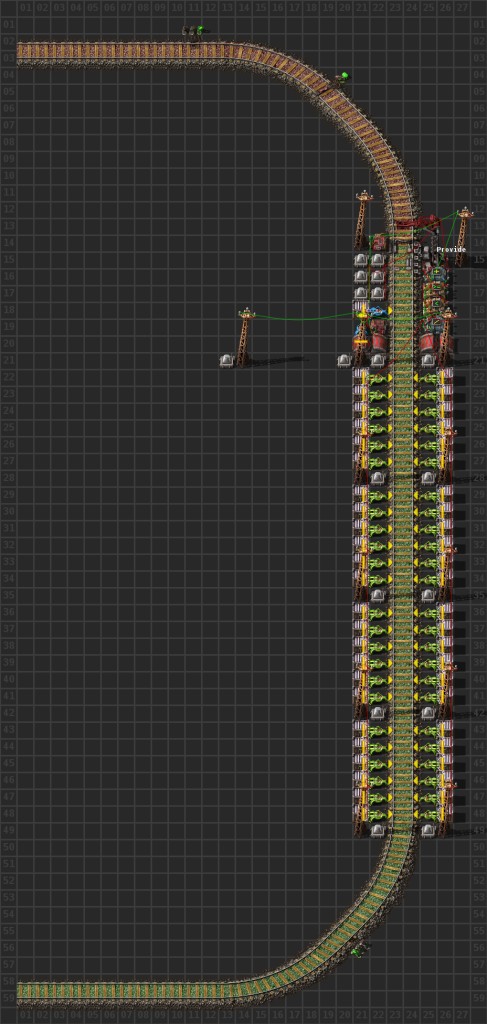Select the row 48 green inserter right of the track
Image resolution: width=487 pixels, height=1024 pixels.
point(428,814)
